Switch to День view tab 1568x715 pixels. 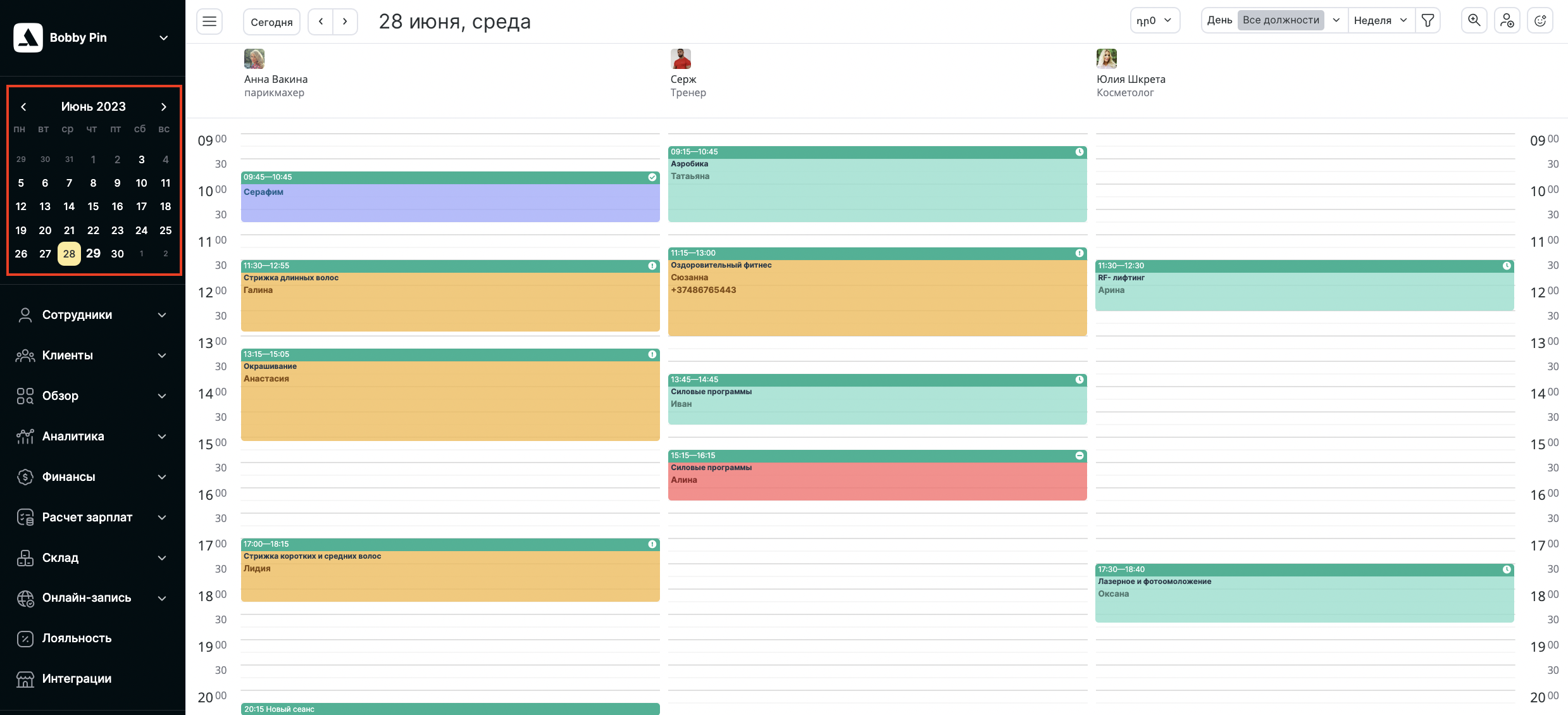click(1219, 20)
